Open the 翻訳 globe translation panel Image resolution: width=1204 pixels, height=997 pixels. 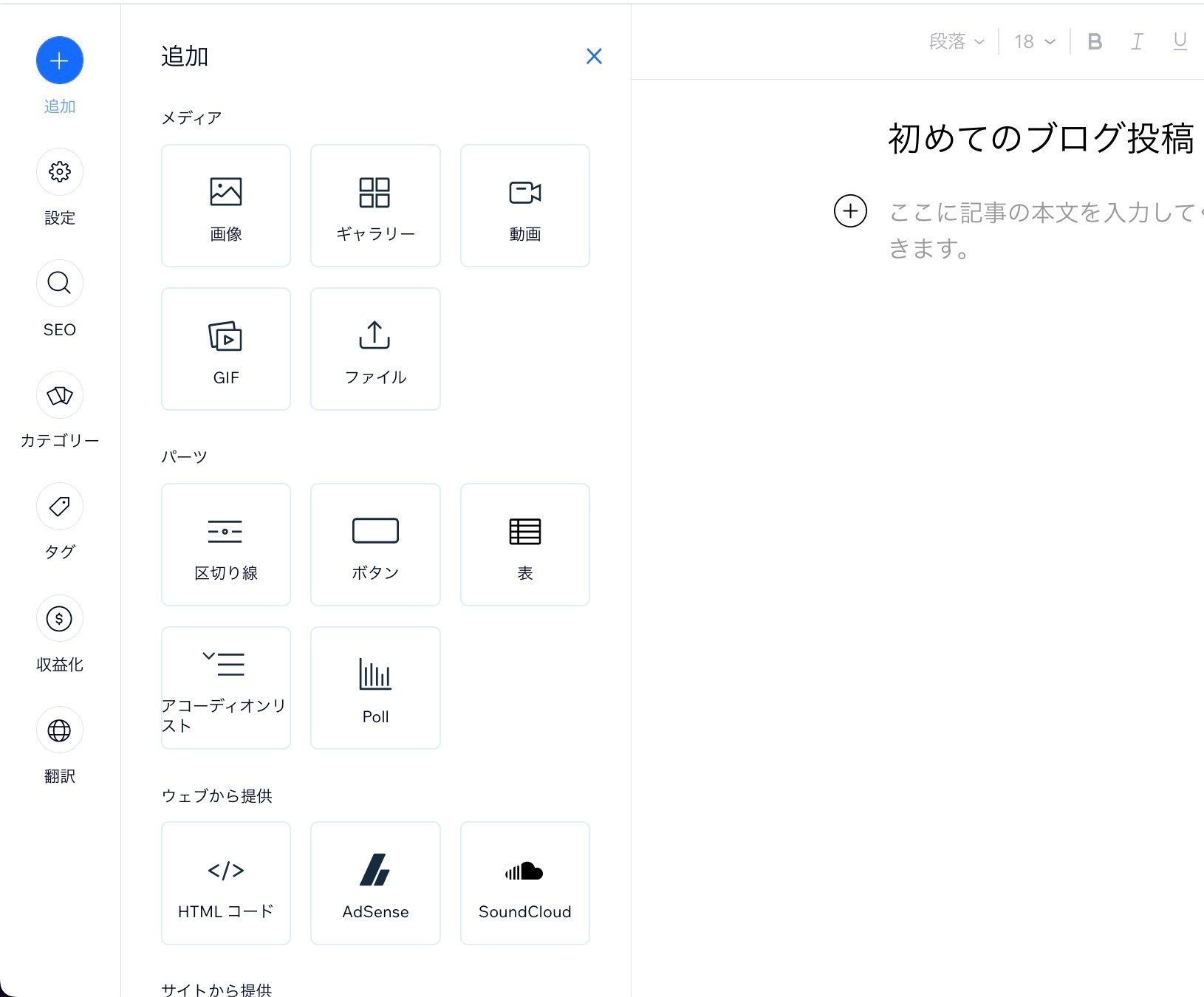click(60, 730)
